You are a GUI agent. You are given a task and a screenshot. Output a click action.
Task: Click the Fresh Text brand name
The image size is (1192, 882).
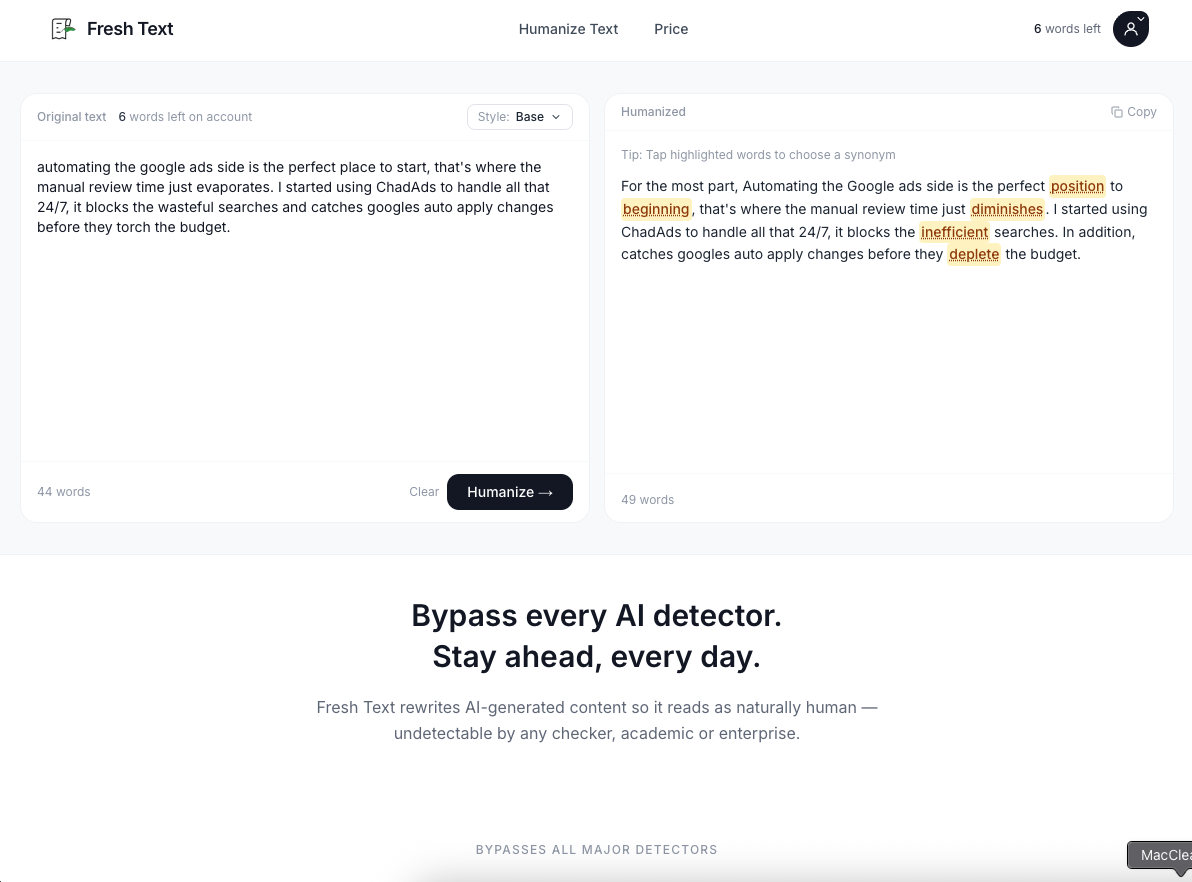130,29
